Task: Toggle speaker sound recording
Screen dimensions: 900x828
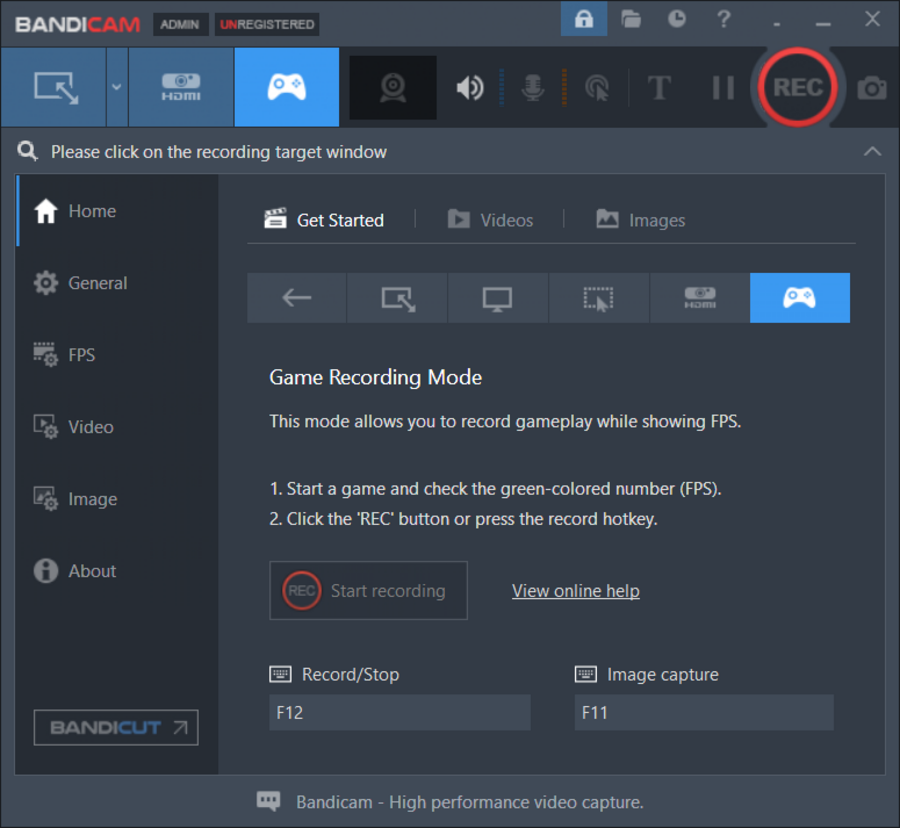Action: click(470, 88)
